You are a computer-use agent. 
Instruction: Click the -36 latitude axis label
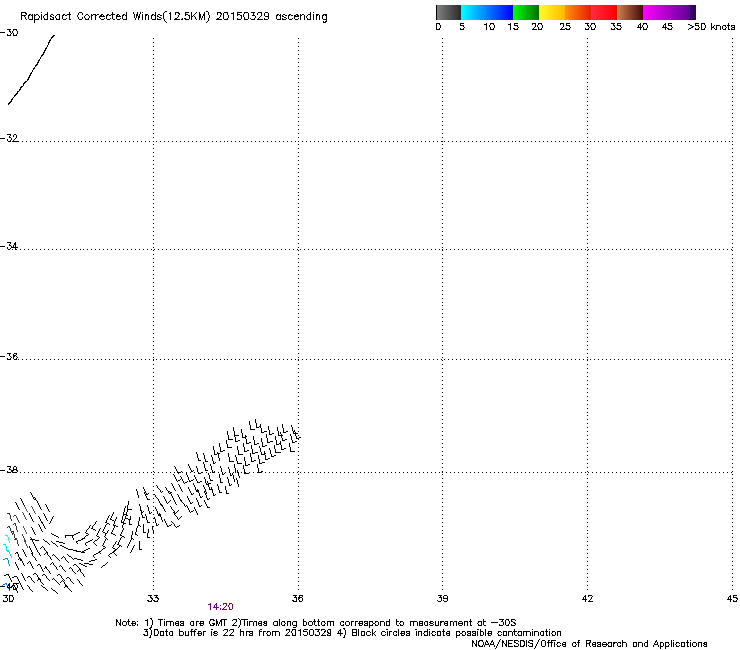(9, 356)
